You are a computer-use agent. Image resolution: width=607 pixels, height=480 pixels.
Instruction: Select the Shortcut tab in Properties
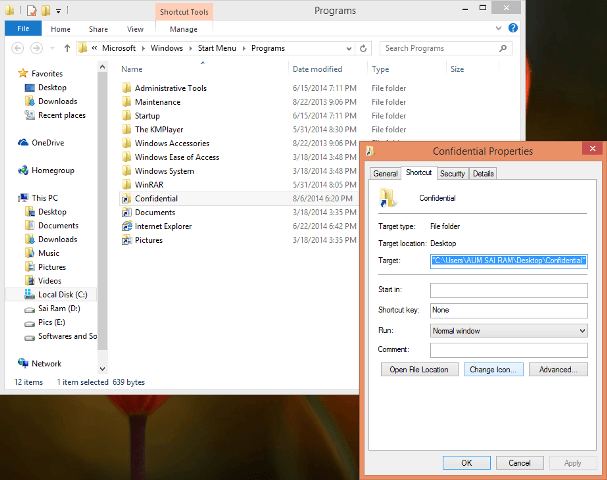[418, 173]
